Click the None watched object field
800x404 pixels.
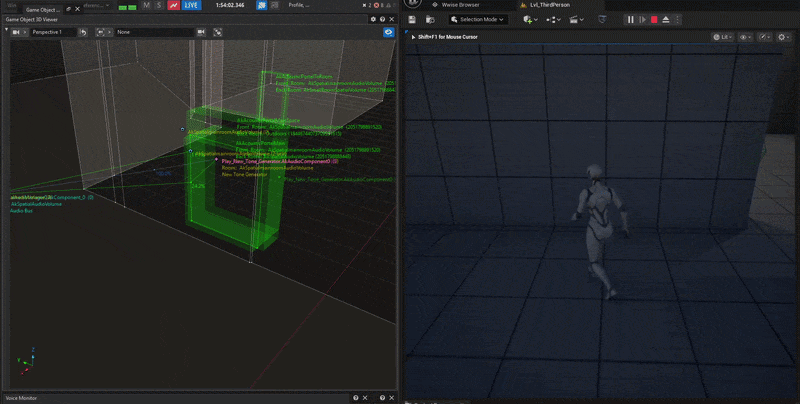155,32
